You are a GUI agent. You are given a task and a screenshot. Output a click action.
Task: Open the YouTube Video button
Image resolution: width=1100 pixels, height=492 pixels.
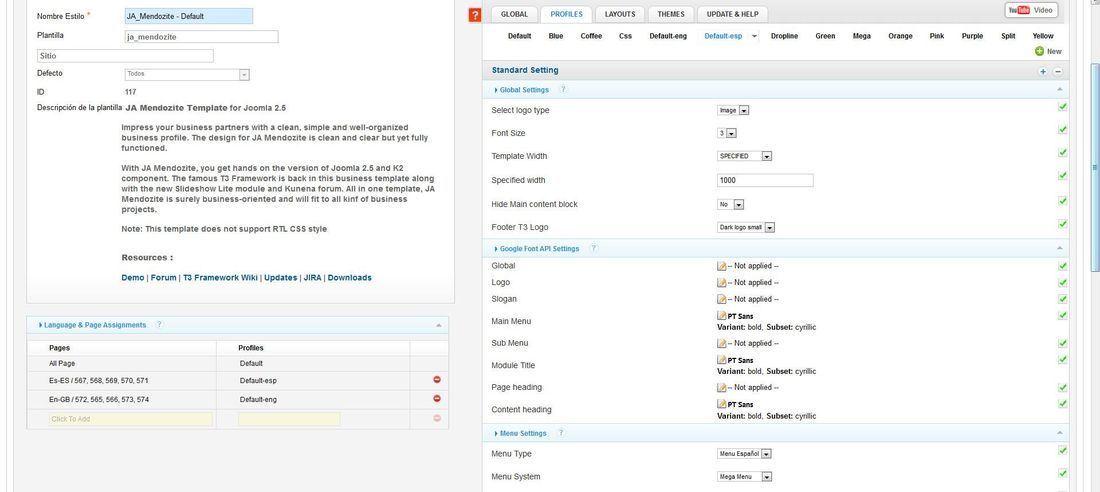tap(1031, 11)
